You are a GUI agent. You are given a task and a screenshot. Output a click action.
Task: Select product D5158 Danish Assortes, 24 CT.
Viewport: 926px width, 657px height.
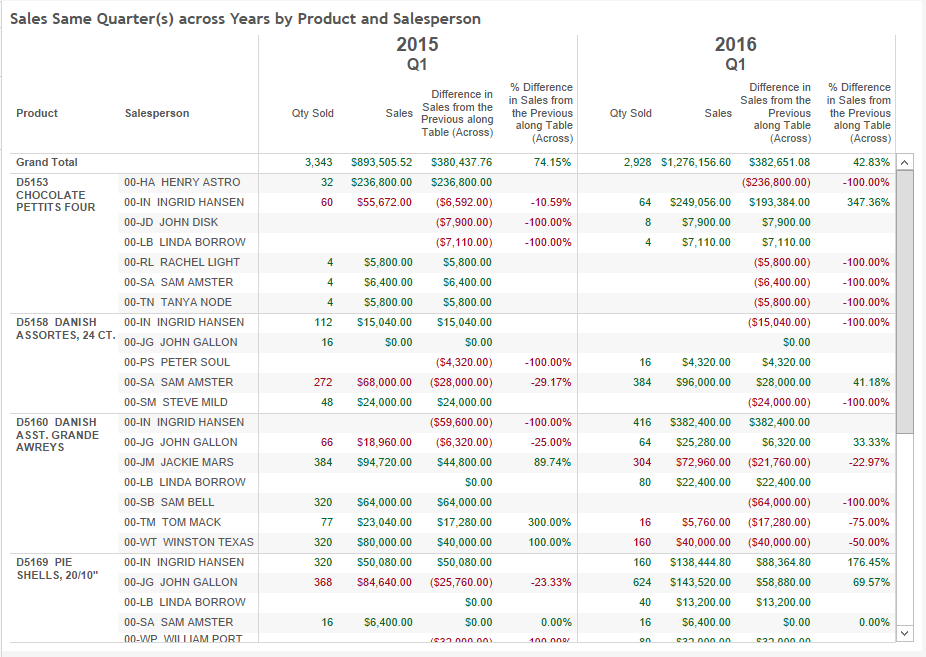[66, 329]
